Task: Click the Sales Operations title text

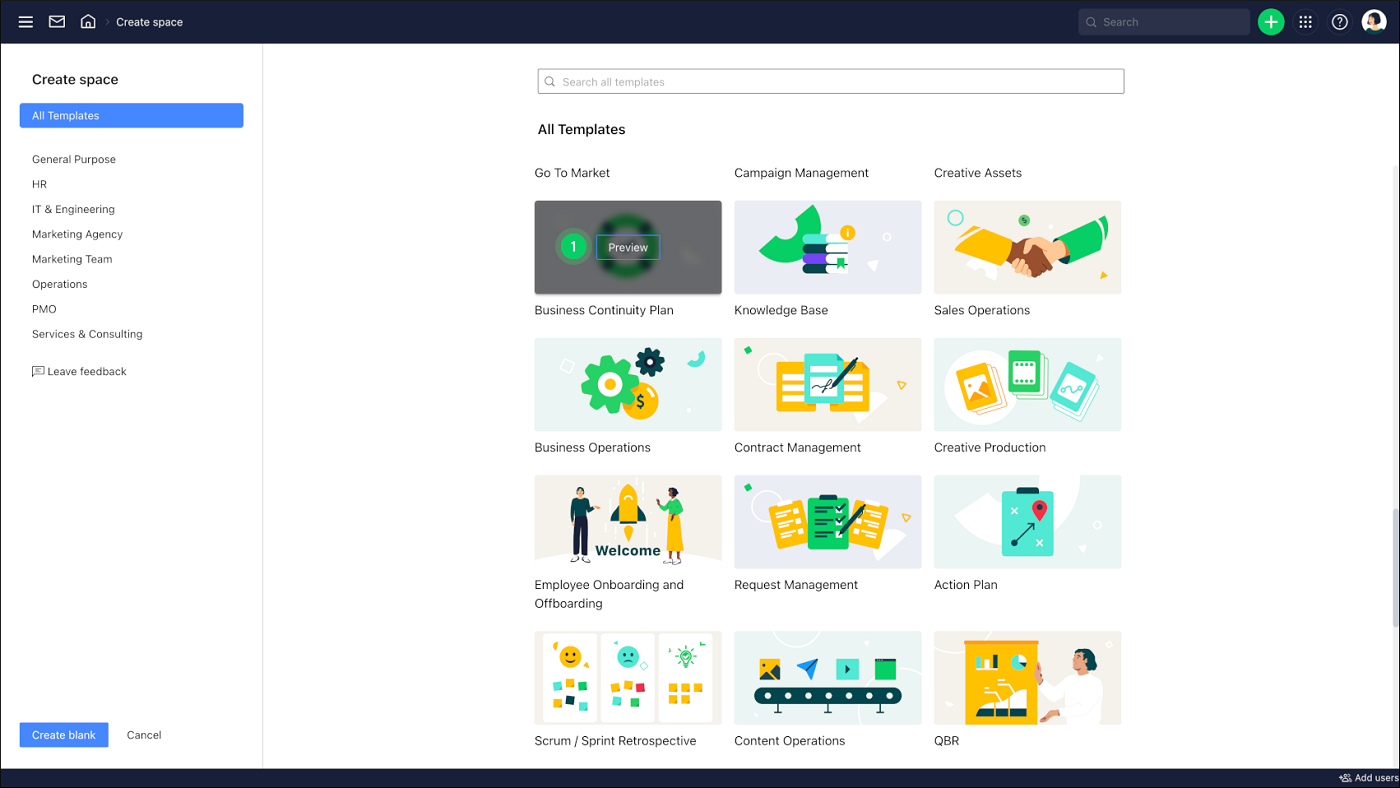Action: (982, 310)
